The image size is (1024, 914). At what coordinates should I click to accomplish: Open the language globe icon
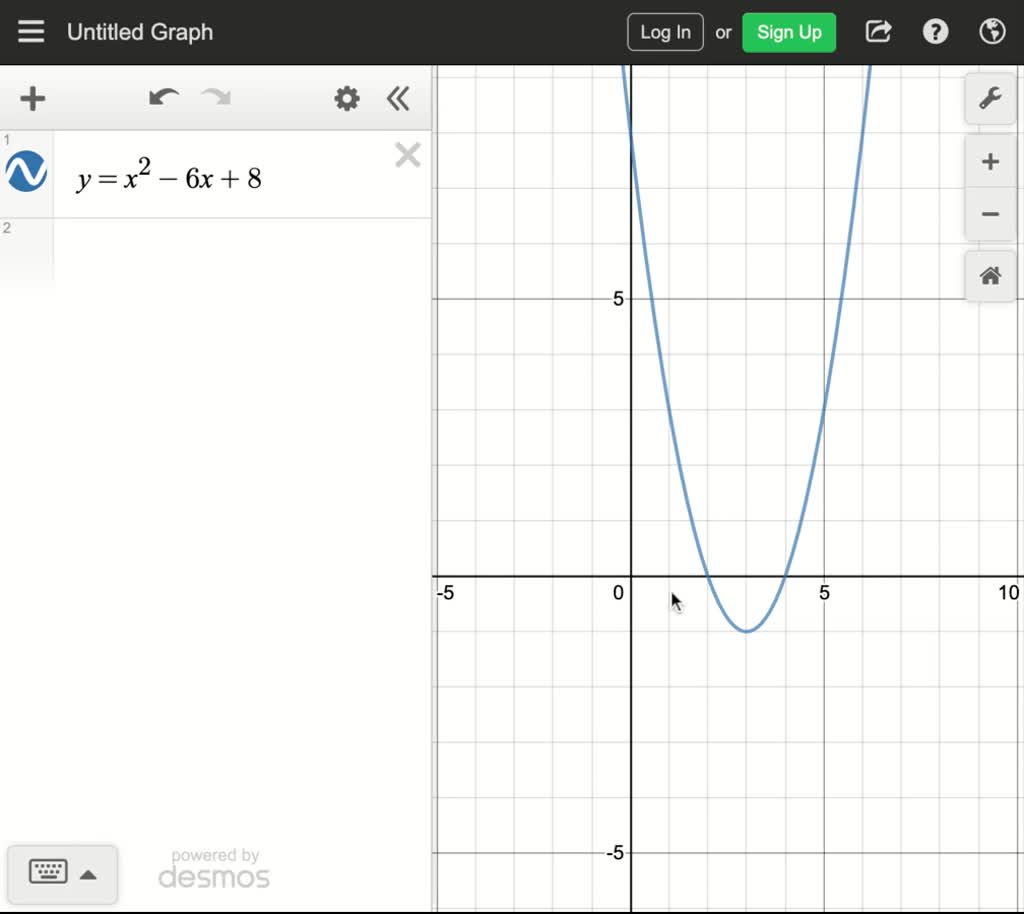[x=992, y=31]
